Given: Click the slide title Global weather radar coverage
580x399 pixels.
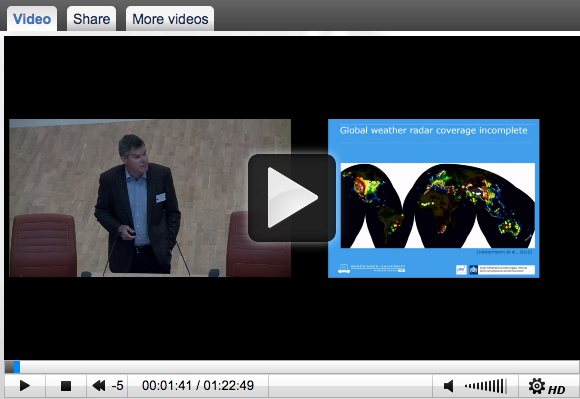Looking at the screenshot, I should point(434,130).
